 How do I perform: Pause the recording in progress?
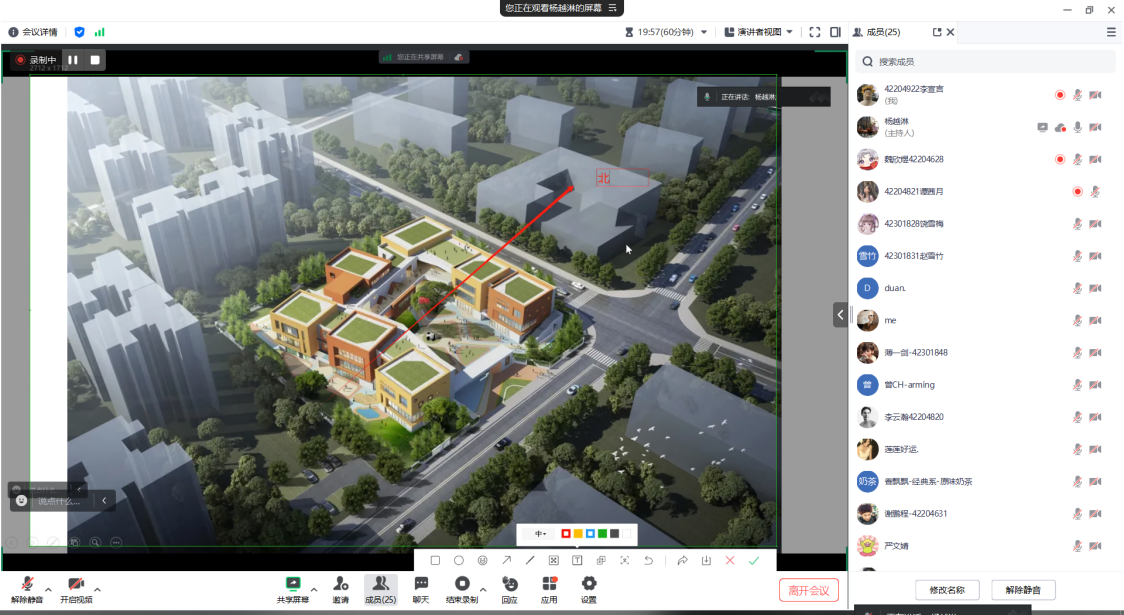pyautogui.click(x=73, y=60)
